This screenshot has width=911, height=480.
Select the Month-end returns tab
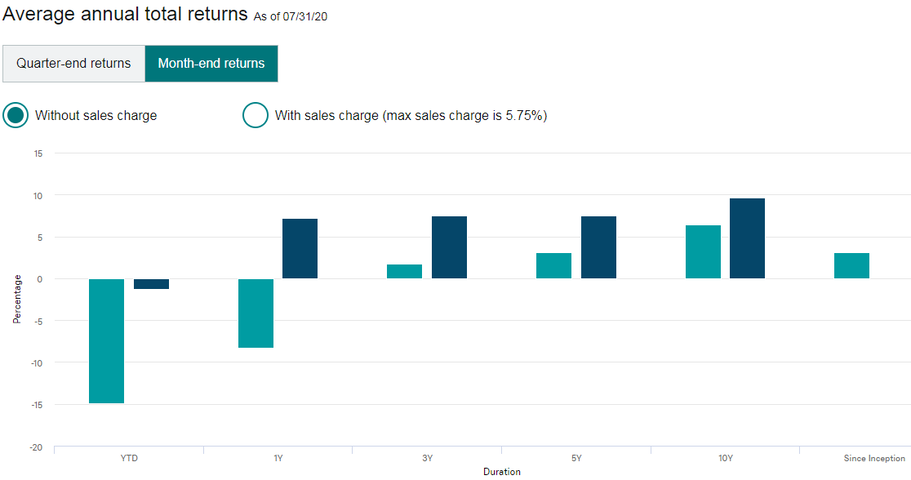coord(211,63)
